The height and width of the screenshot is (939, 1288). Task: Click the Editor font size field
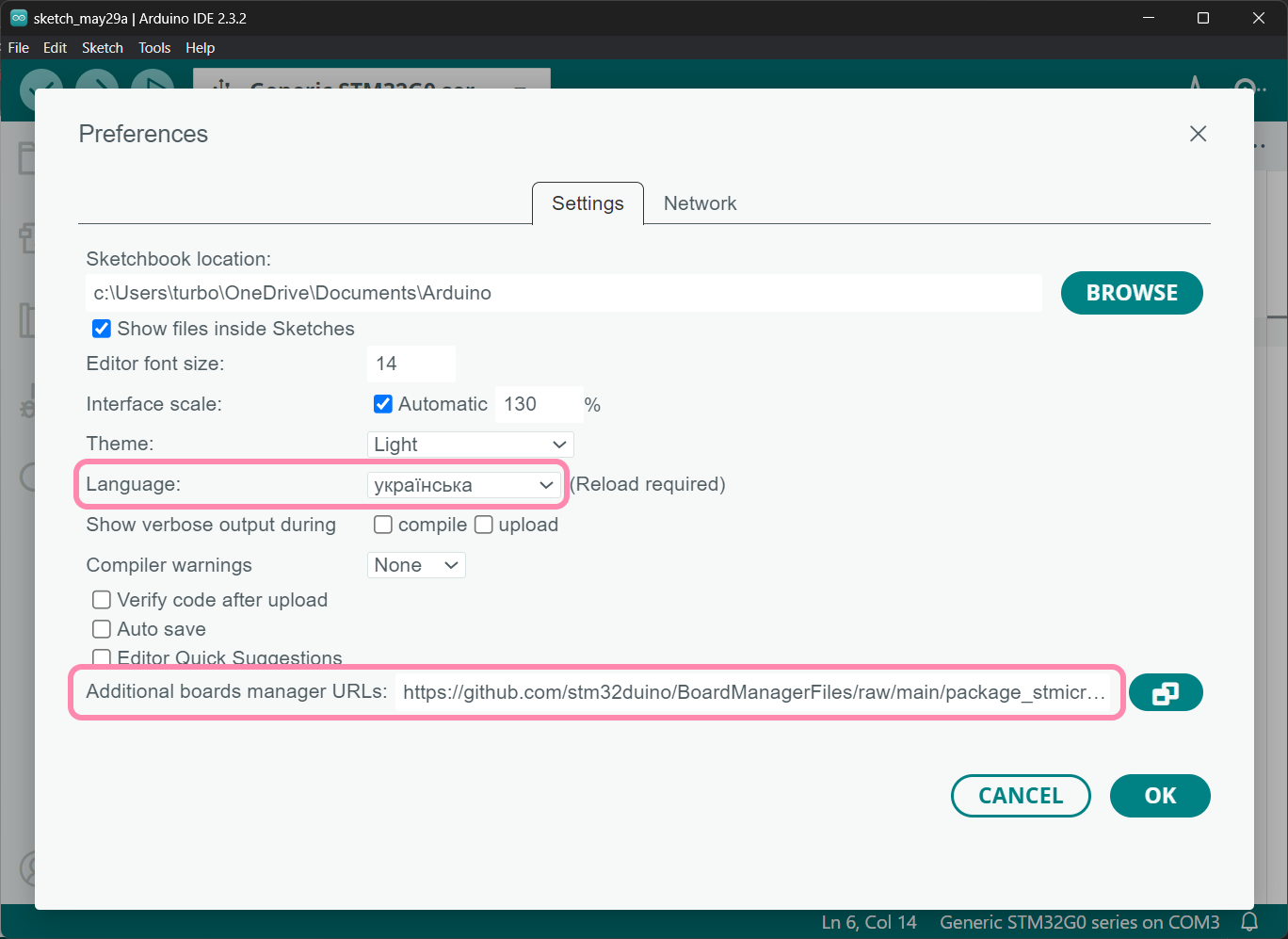point(411,364)
